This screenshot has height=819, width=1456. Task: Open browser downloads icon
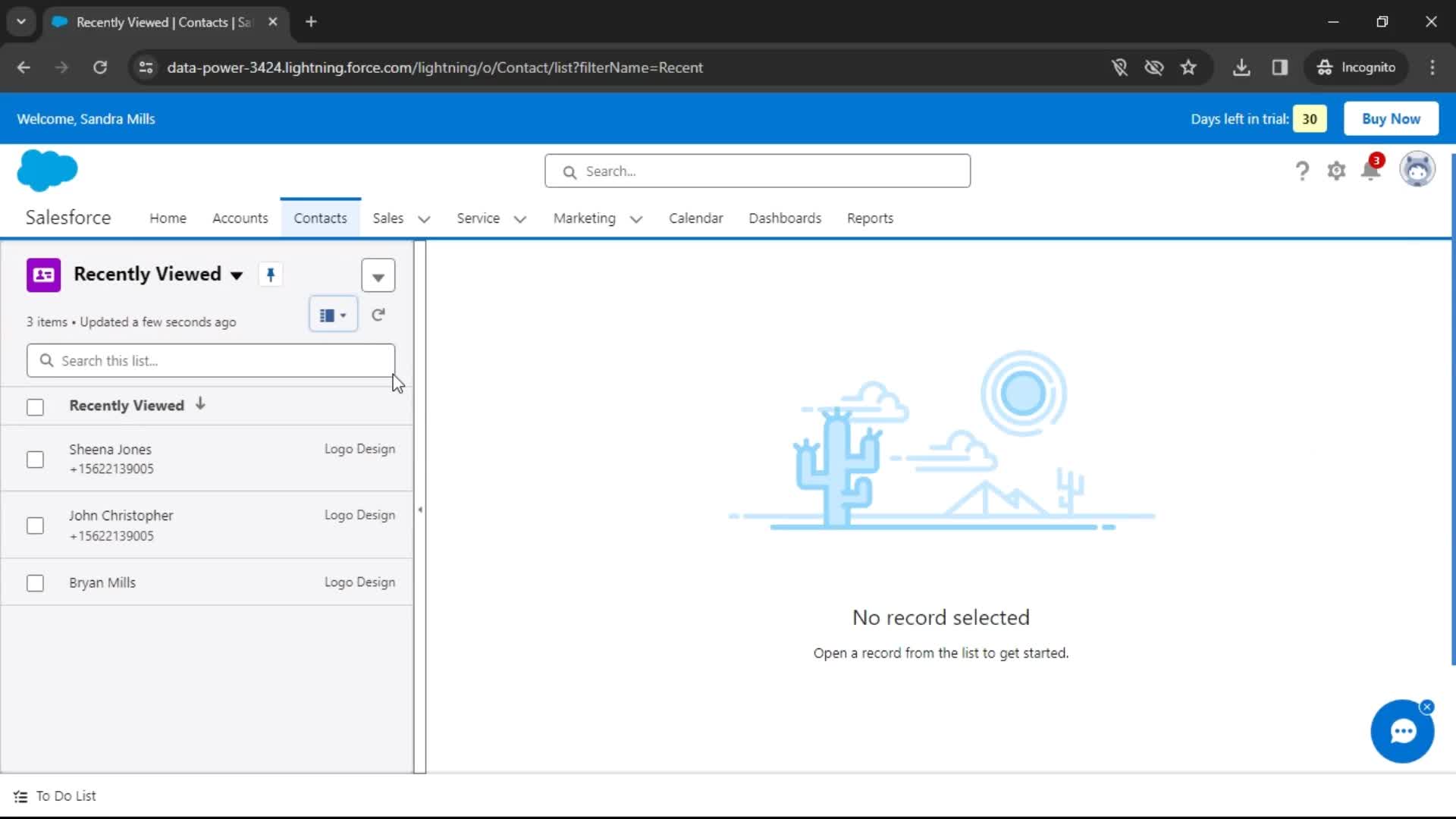click(x=1241, y=67)
